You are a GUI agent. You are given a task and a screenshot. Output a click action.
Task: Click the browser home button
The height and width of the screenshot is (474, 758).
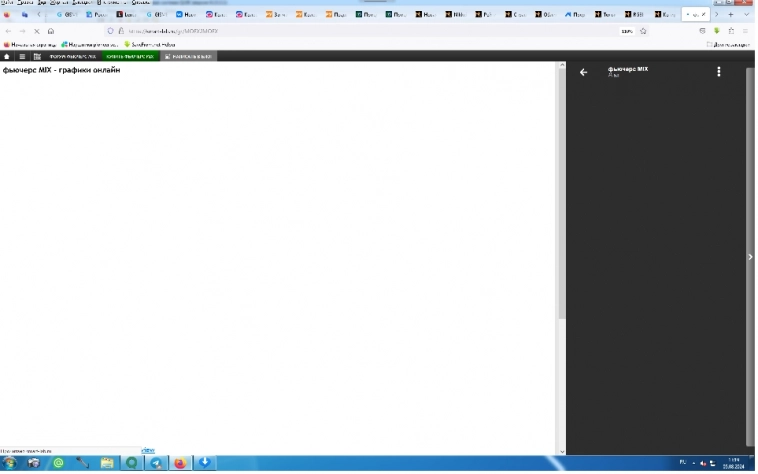(x=51, y=31)
